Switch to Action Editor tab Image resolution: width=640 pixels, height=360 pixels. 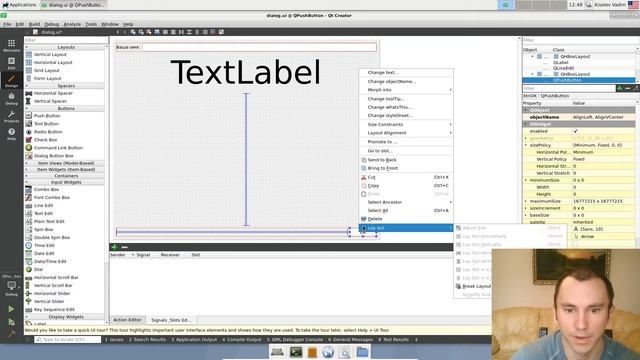[127, 320]
